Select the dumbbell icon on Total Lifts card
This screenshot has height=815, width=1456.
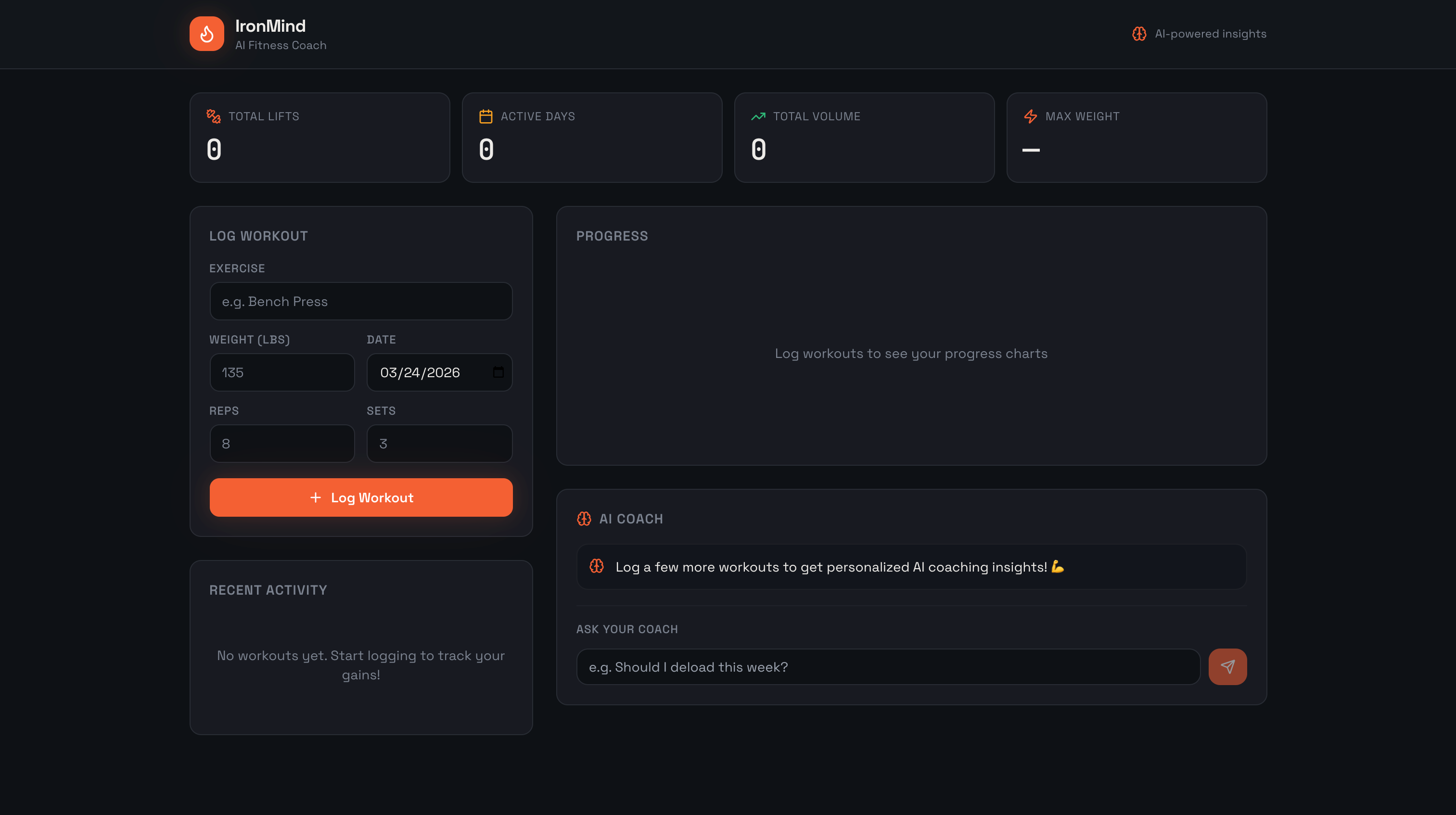[213, 116]
